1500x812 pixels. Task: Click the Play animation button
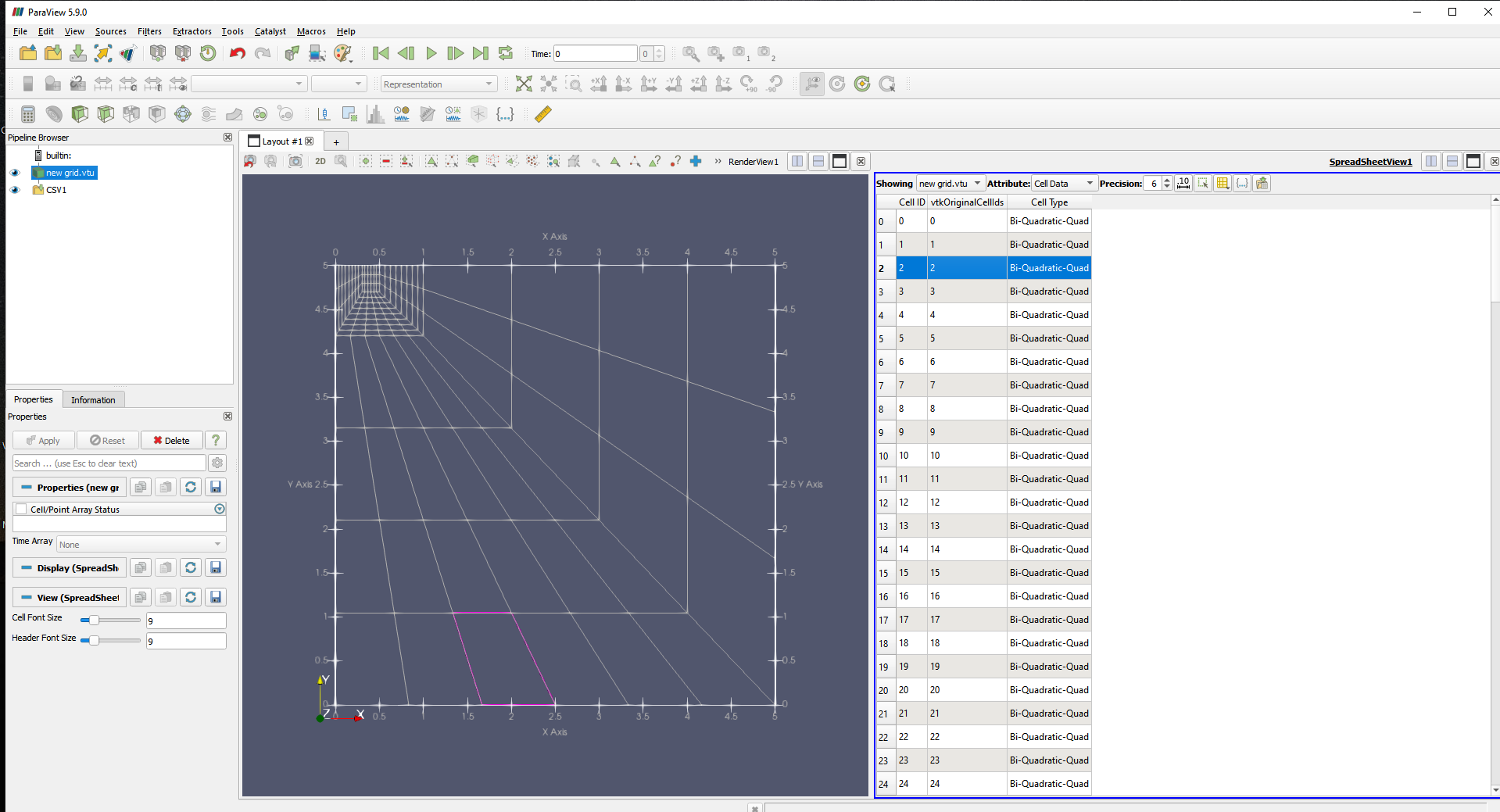[x=431, y=53]
